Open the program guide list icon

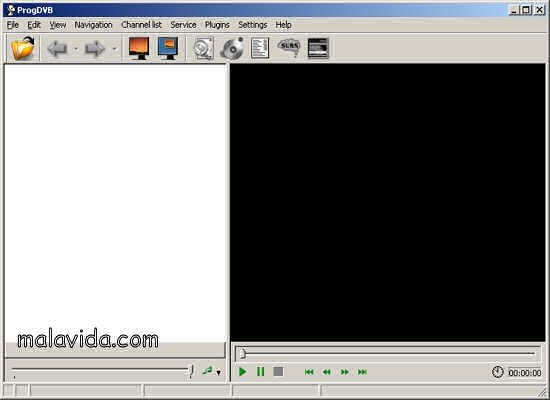point(260,48)
